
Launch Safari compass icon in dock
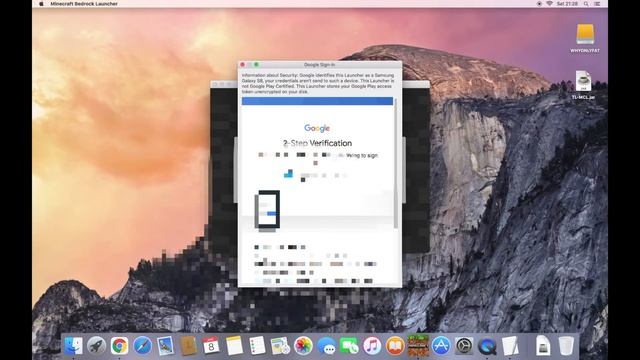pos(142,346)
